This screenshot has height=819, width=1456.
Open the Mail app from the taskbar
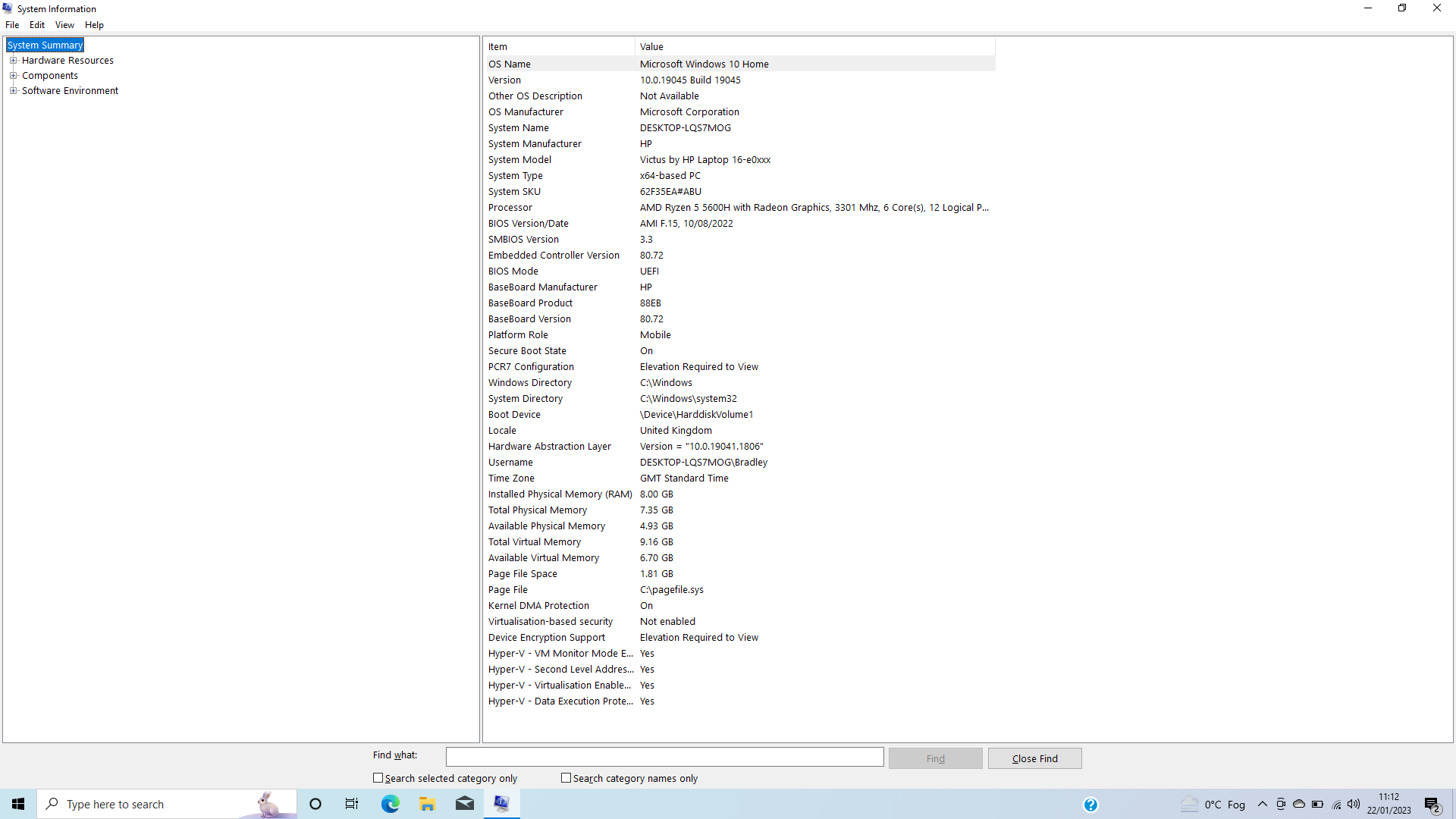tap(465, 804)
